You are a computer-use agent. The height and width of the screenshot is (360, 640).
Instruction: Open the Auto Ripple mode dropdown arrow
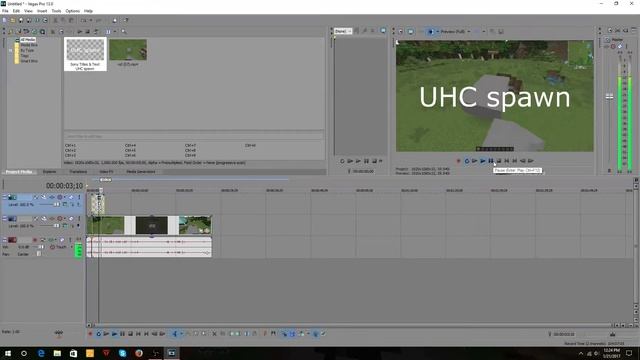coord(308,334)
